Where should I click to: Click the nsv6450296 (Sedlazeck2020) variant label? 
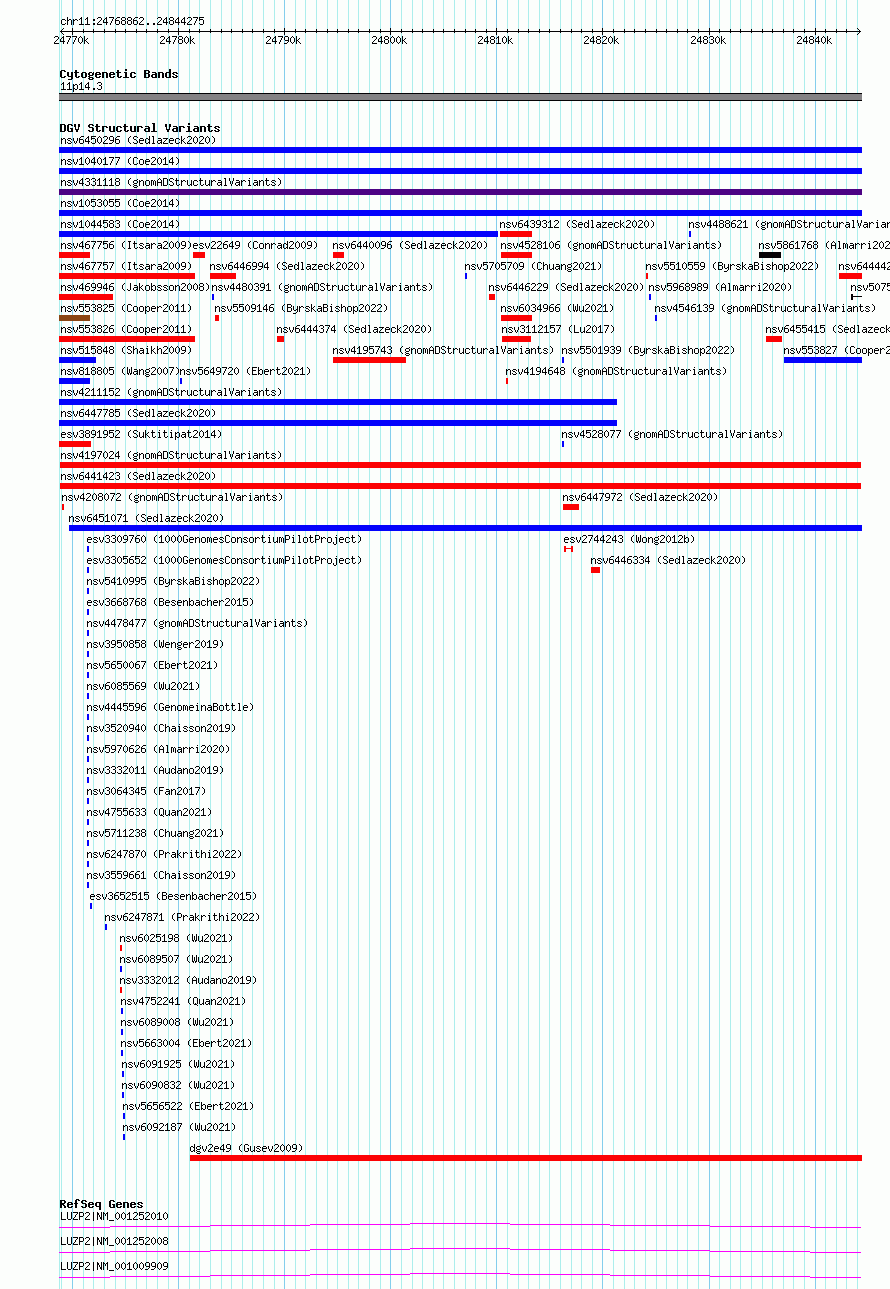(x=137, y=140)
